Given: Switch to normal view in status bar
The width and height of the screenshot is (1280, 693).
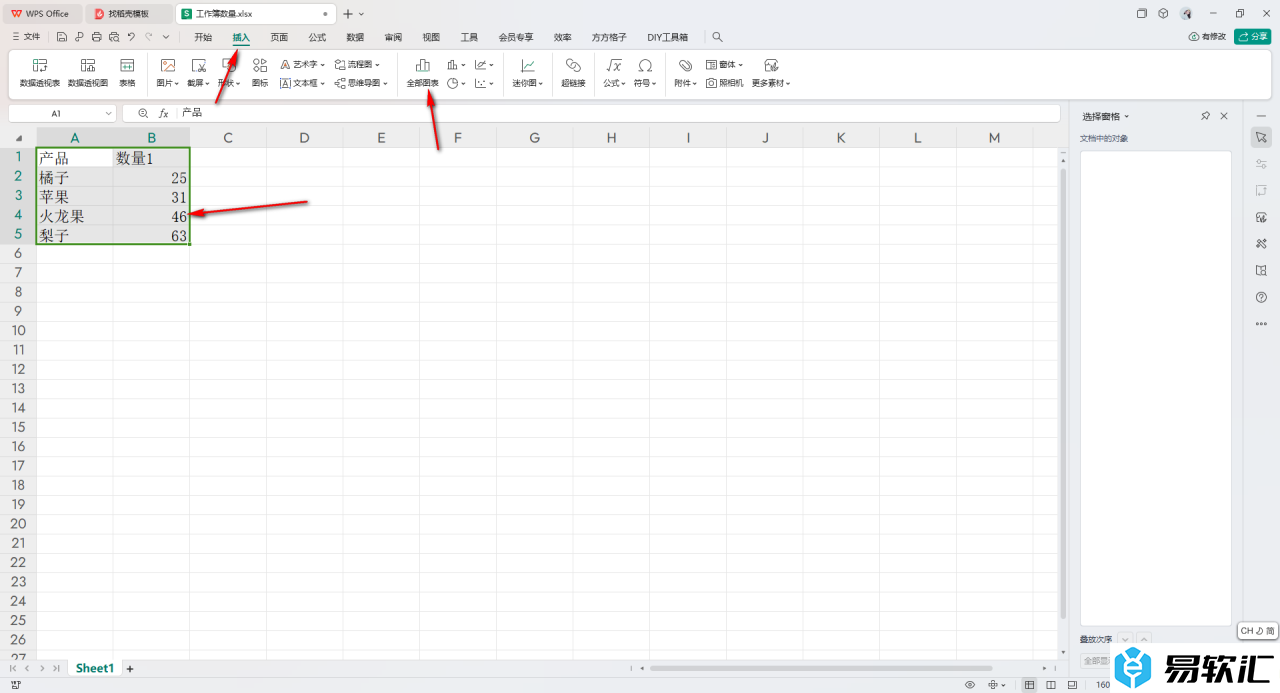Looking at the screenshot, I should point(1029,685).
